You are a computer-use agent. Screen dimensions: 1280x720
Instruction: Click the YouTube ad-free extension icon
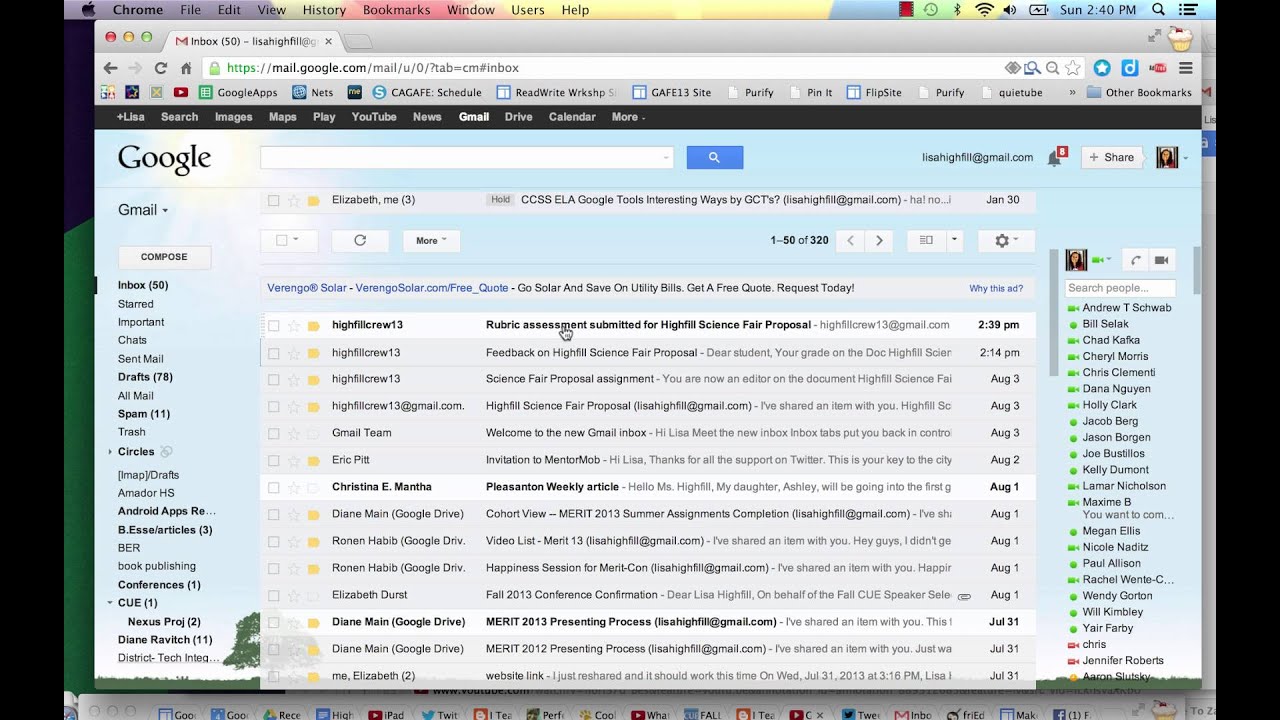[x=1158, y=68]
